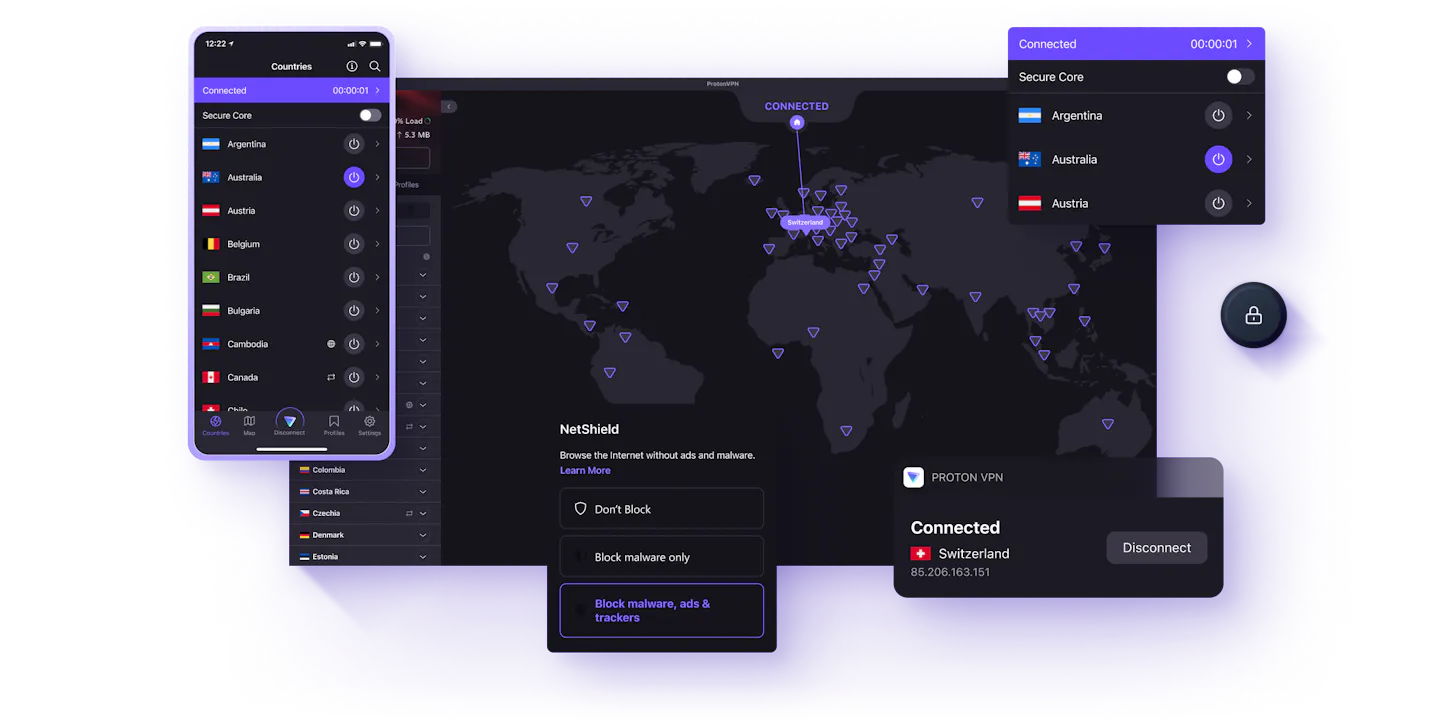Click the Argentina flag in the top-right panel
The width and height of the screenshot is (1446, 723).
pyautogui.click(x=1029, y=115)
